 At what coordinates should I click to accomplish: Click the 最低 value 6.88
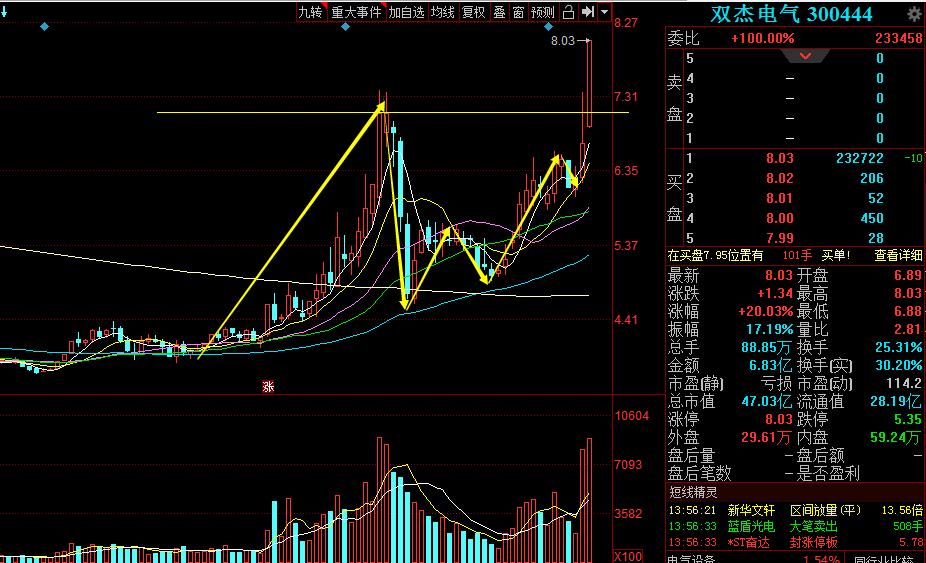(x=908, y=311)
